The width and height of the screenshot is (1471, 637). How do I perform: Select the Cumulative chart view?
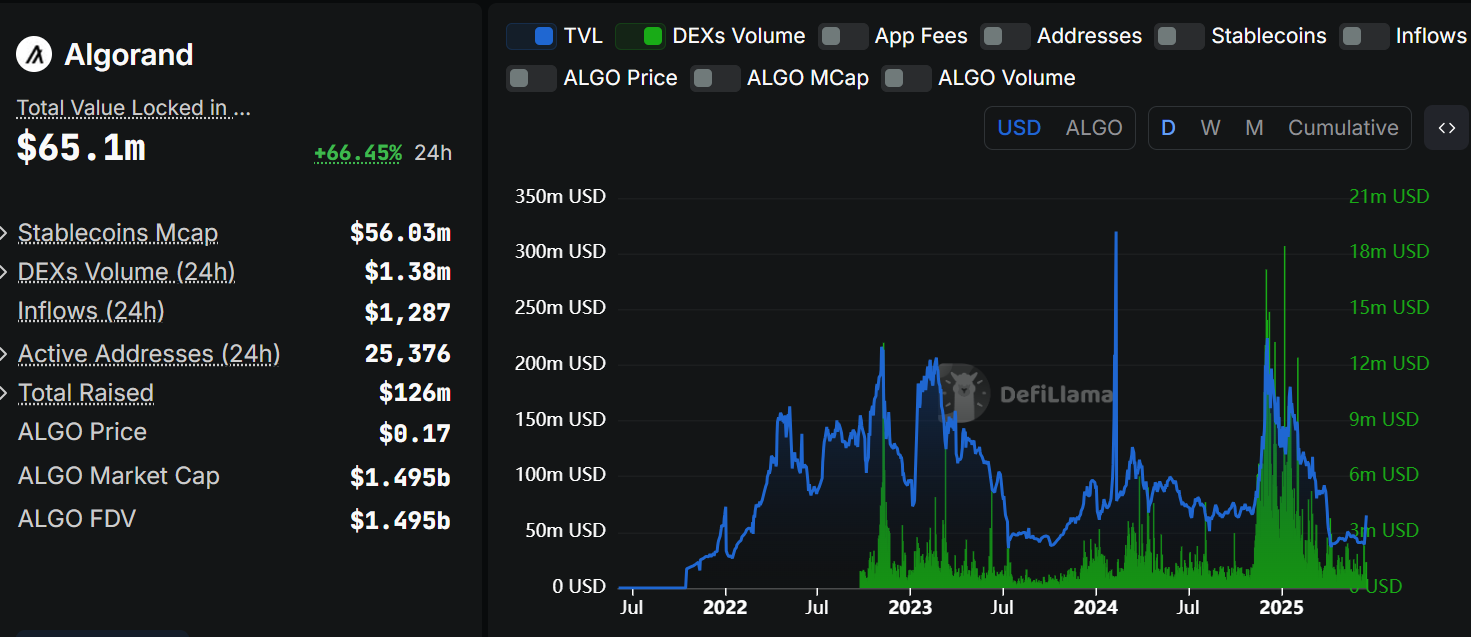(x=1342, y=128)
